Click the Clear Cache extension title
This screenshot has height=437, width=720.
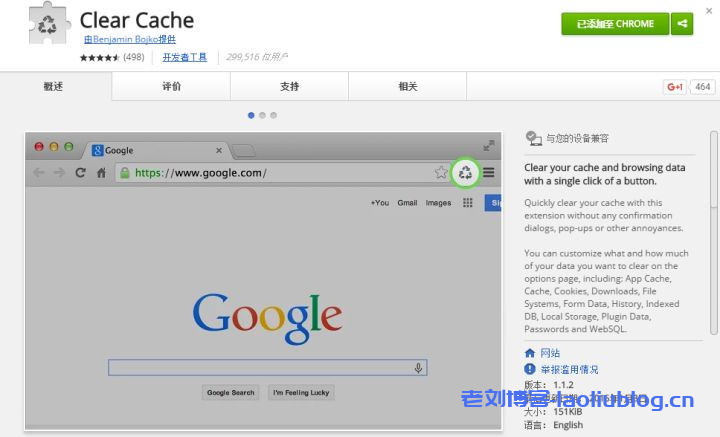tap(137, 20)
